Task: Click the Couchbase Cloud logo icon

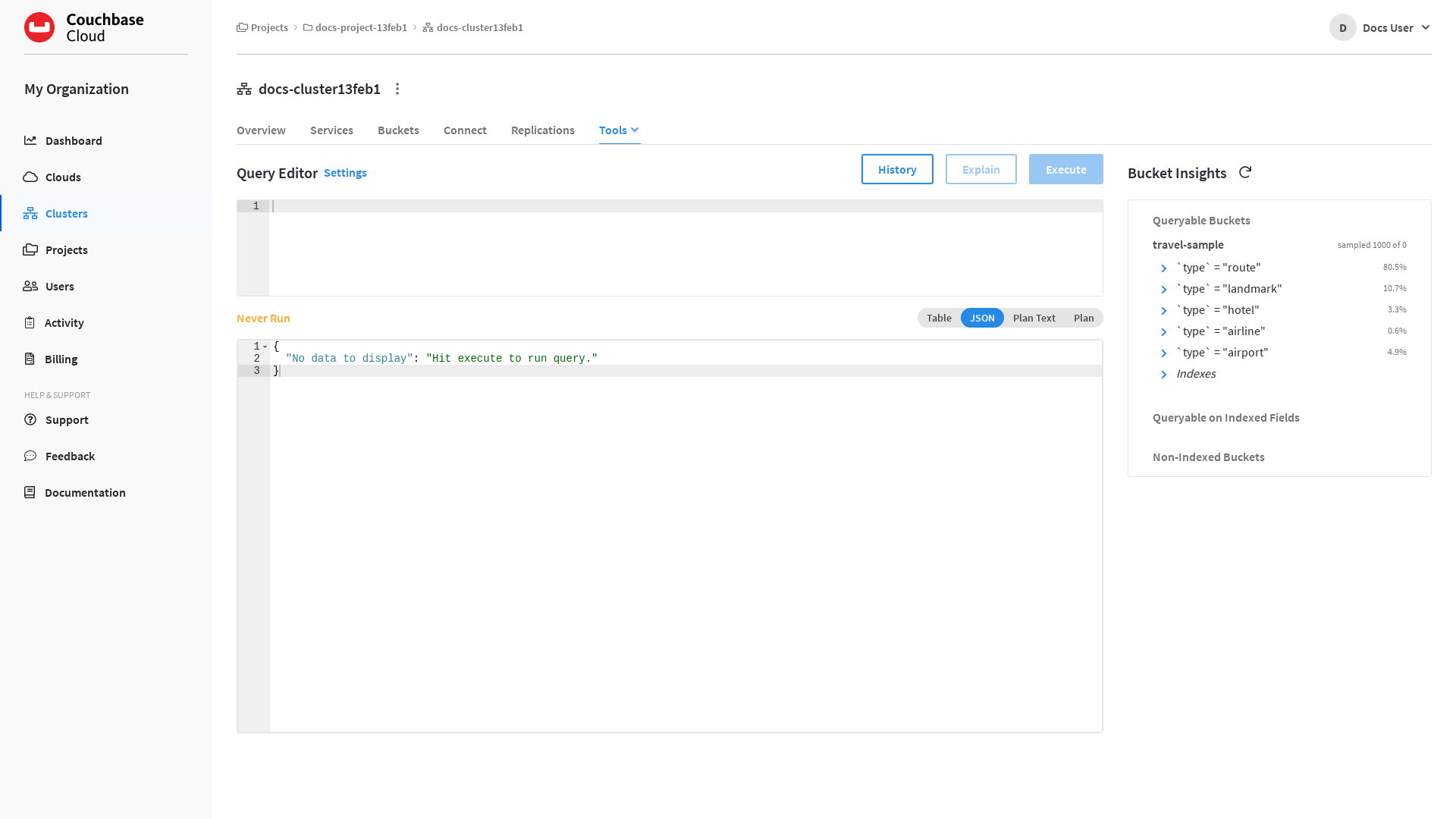Action: click(x=39, y=27)
